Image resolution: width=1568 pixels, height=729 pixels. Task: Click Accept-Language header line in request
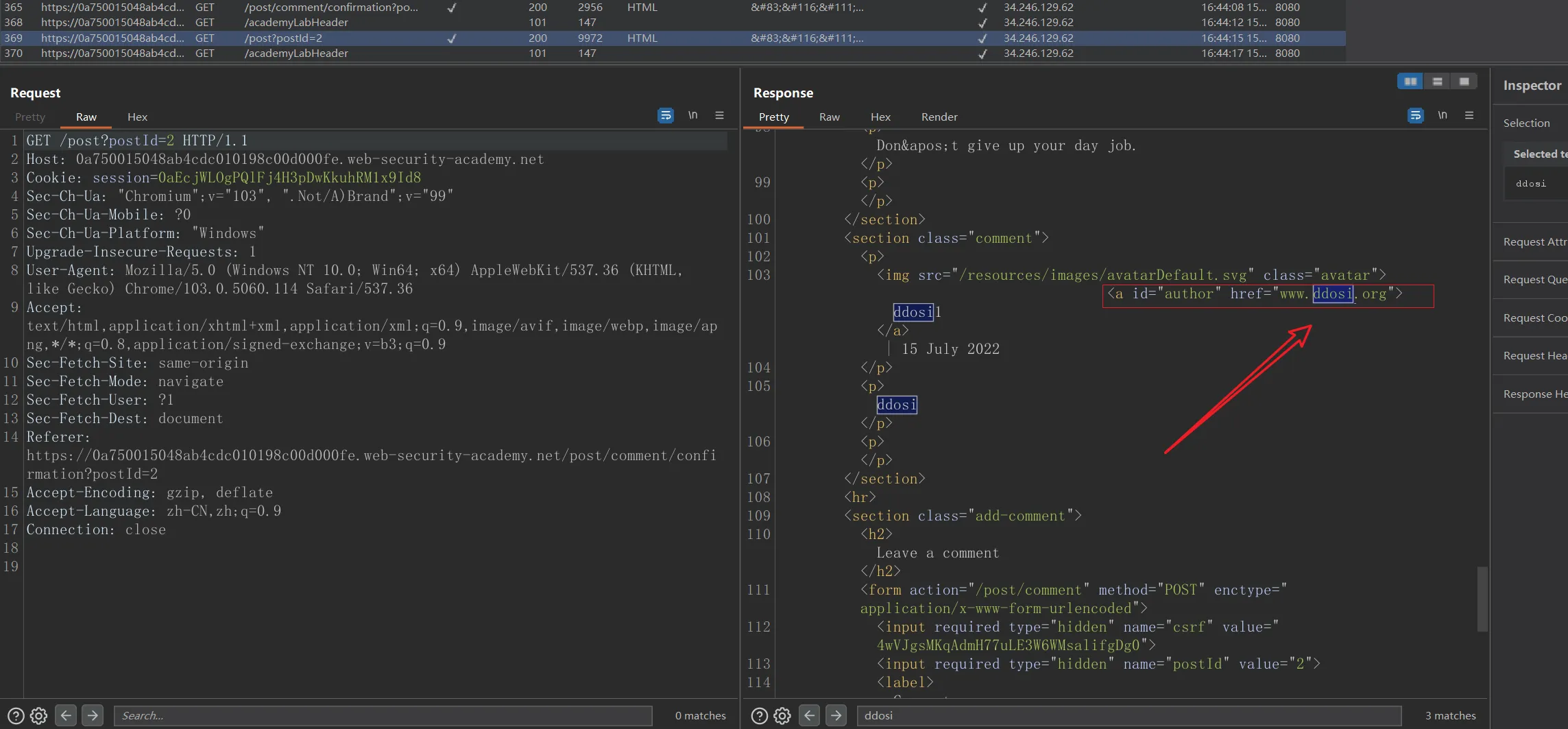[154, 511]
